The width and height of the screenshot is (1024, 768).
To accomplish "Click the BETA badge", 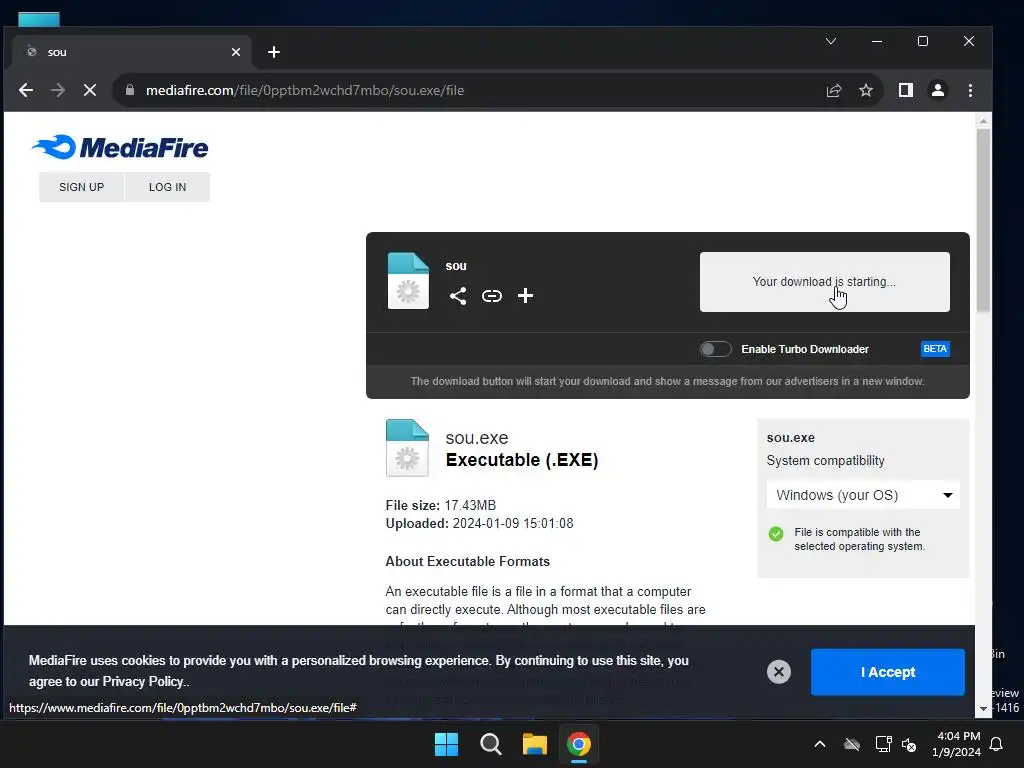I will coord(935,349).
